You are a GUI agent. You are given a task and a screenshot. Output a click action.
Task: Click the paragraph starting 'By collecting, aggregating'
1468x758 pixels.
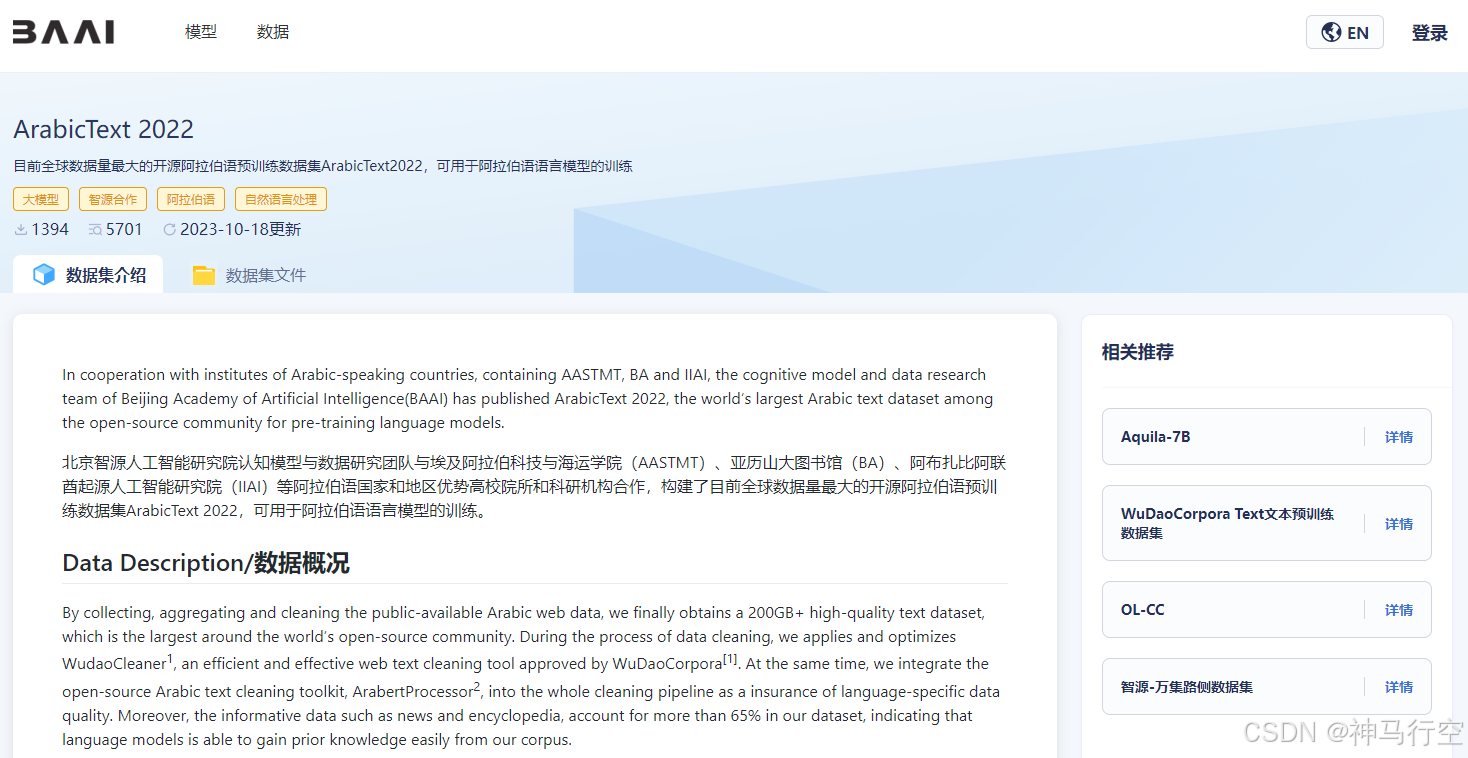coord(531,676)
